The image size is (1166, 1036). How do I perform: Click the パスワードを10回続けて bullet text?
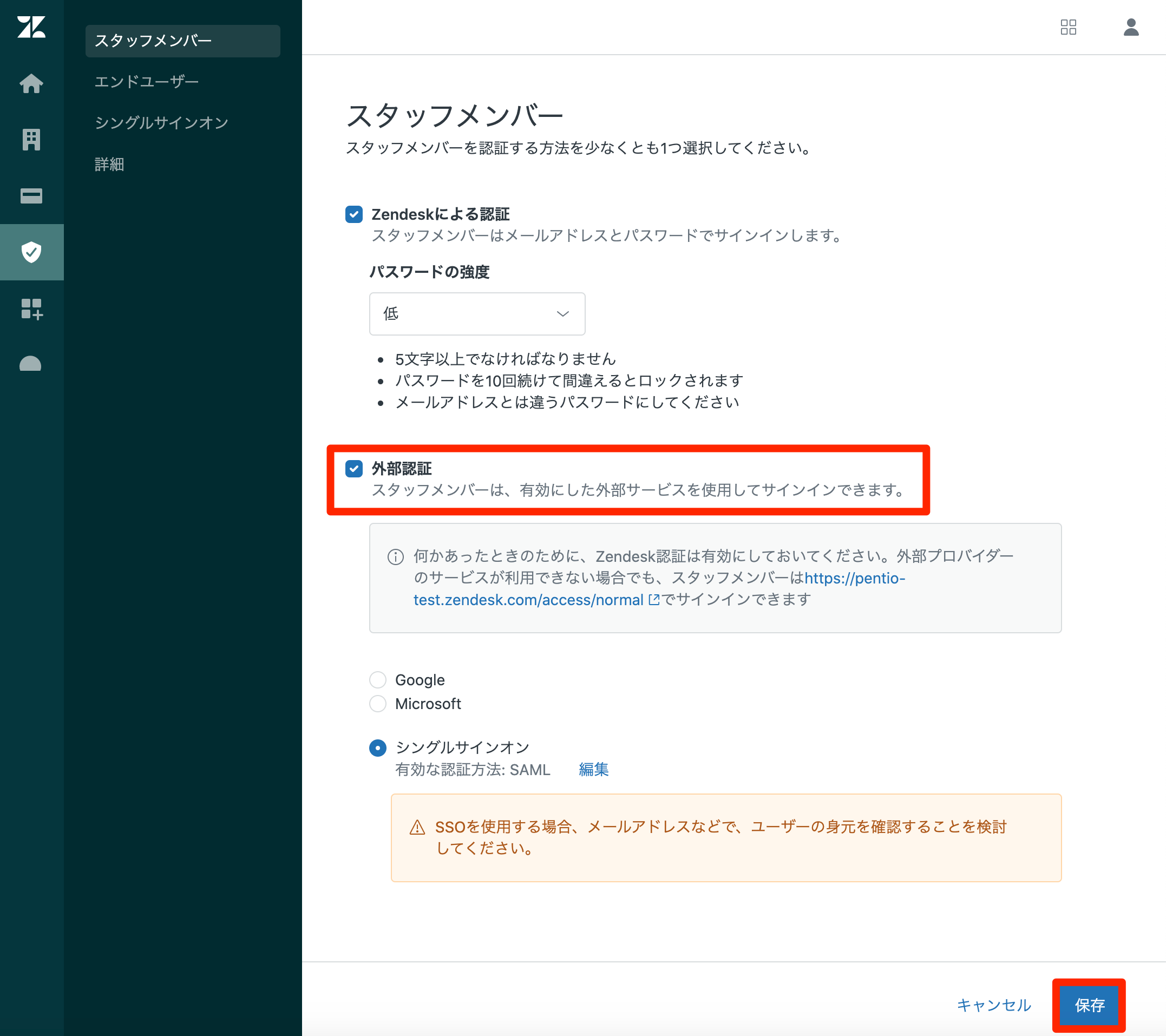(569, 381)
